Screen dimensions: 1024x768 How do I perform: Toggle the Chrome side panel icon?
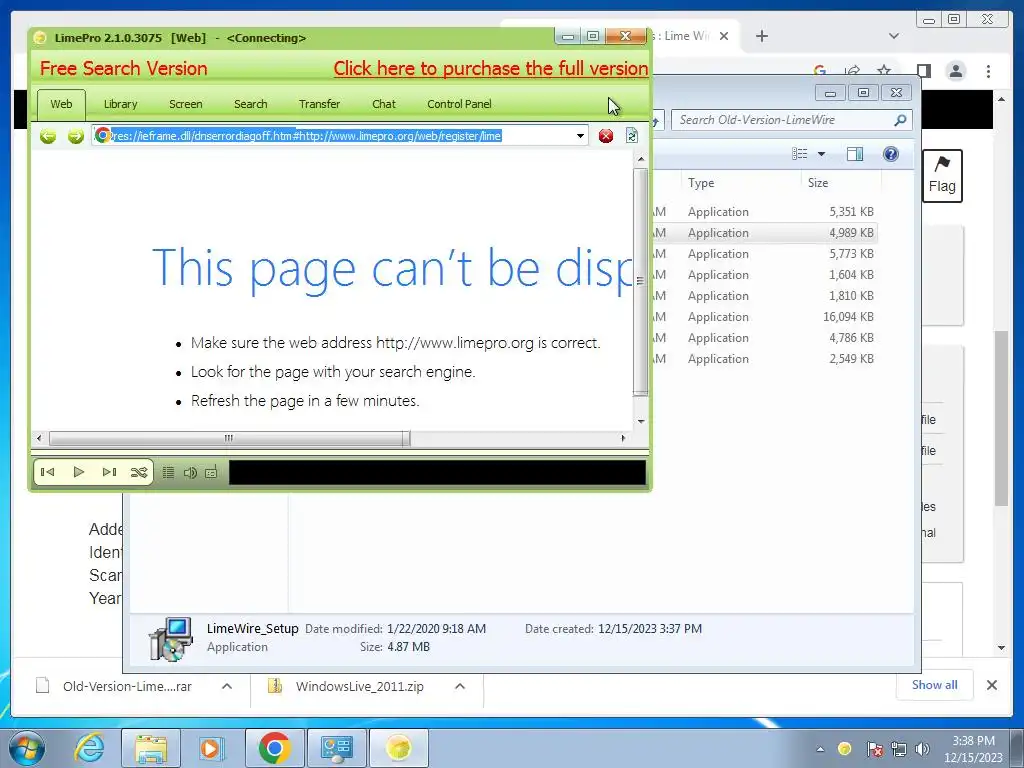tap(923, 71)
